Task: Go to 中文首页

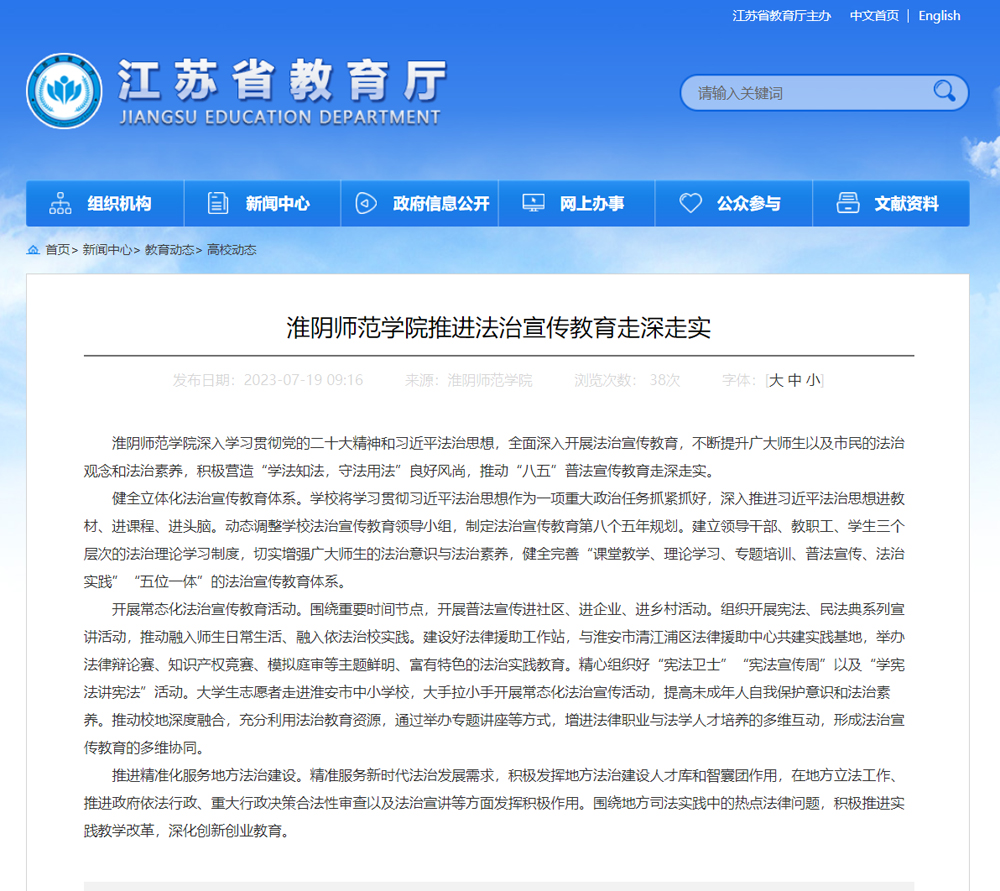Action: 874,16
